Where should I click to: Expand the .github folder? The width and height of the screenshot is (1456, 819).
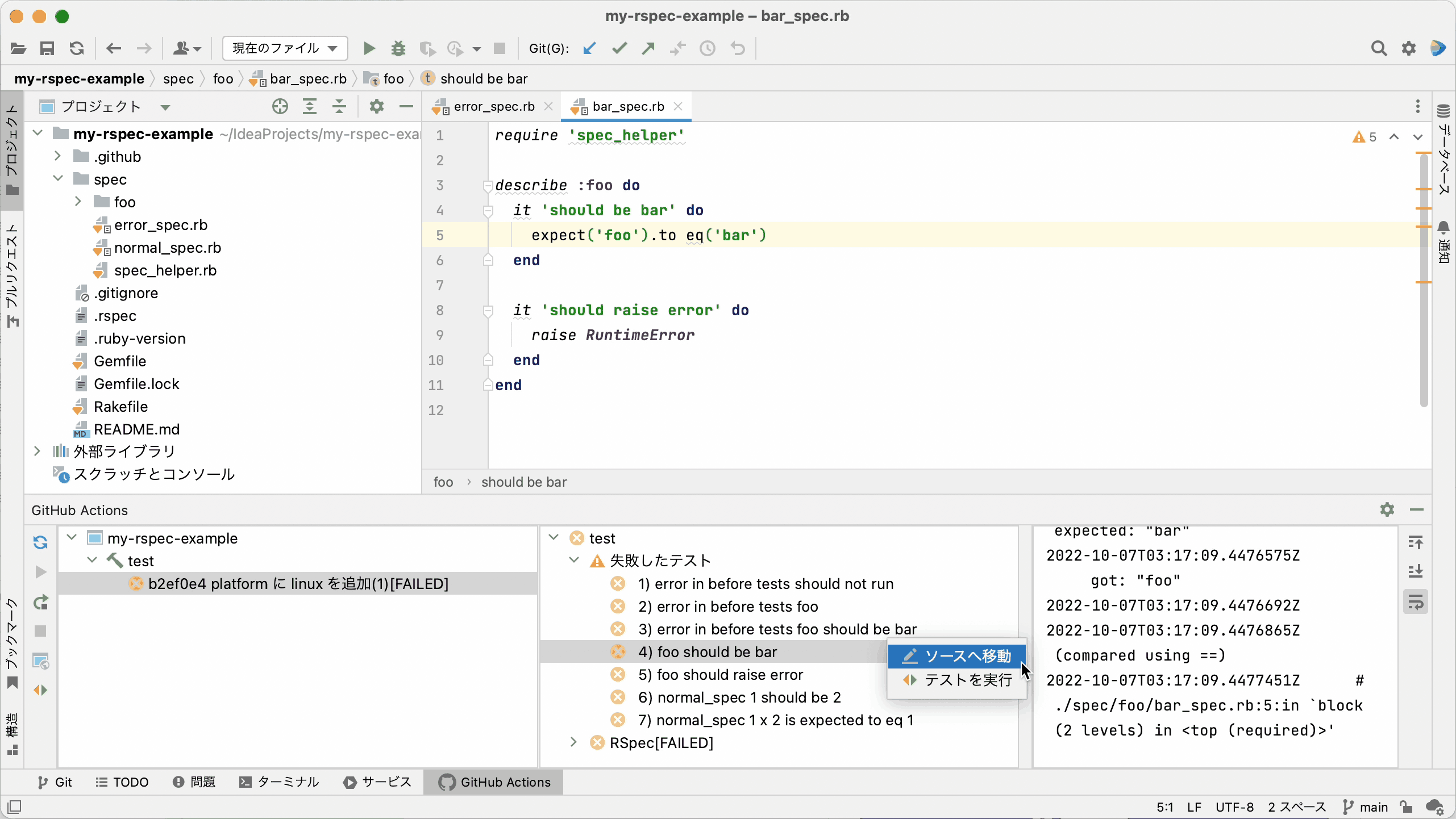pyautogui.click(x=57, y=156)
